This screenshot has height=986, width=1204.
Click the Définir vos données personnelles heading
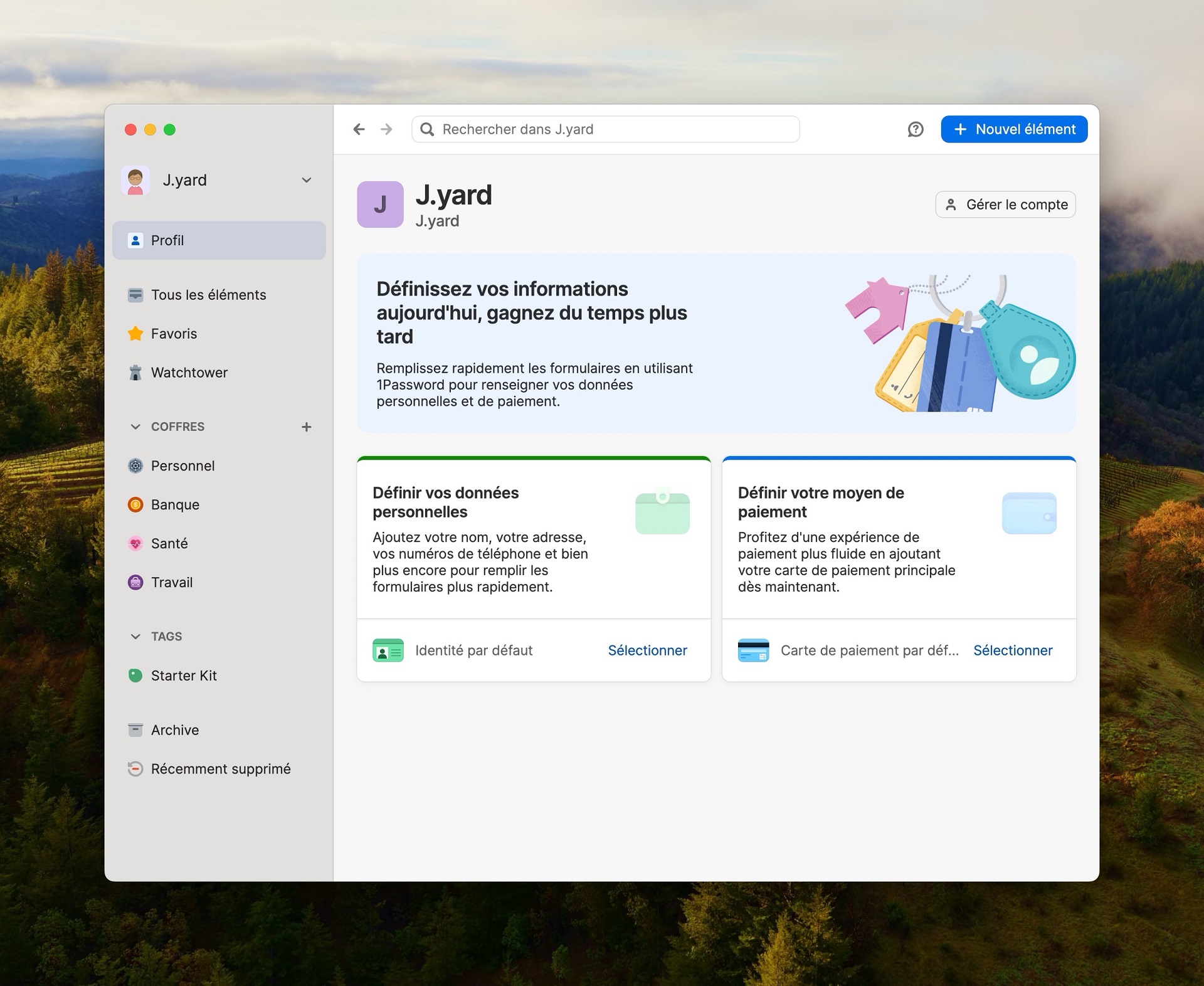click(x=446, y=502)
